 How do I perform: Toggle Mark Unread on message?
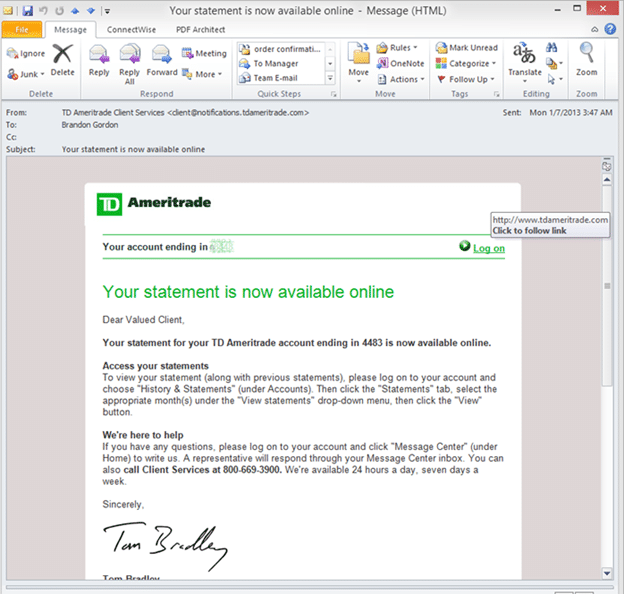coord(466,48)
